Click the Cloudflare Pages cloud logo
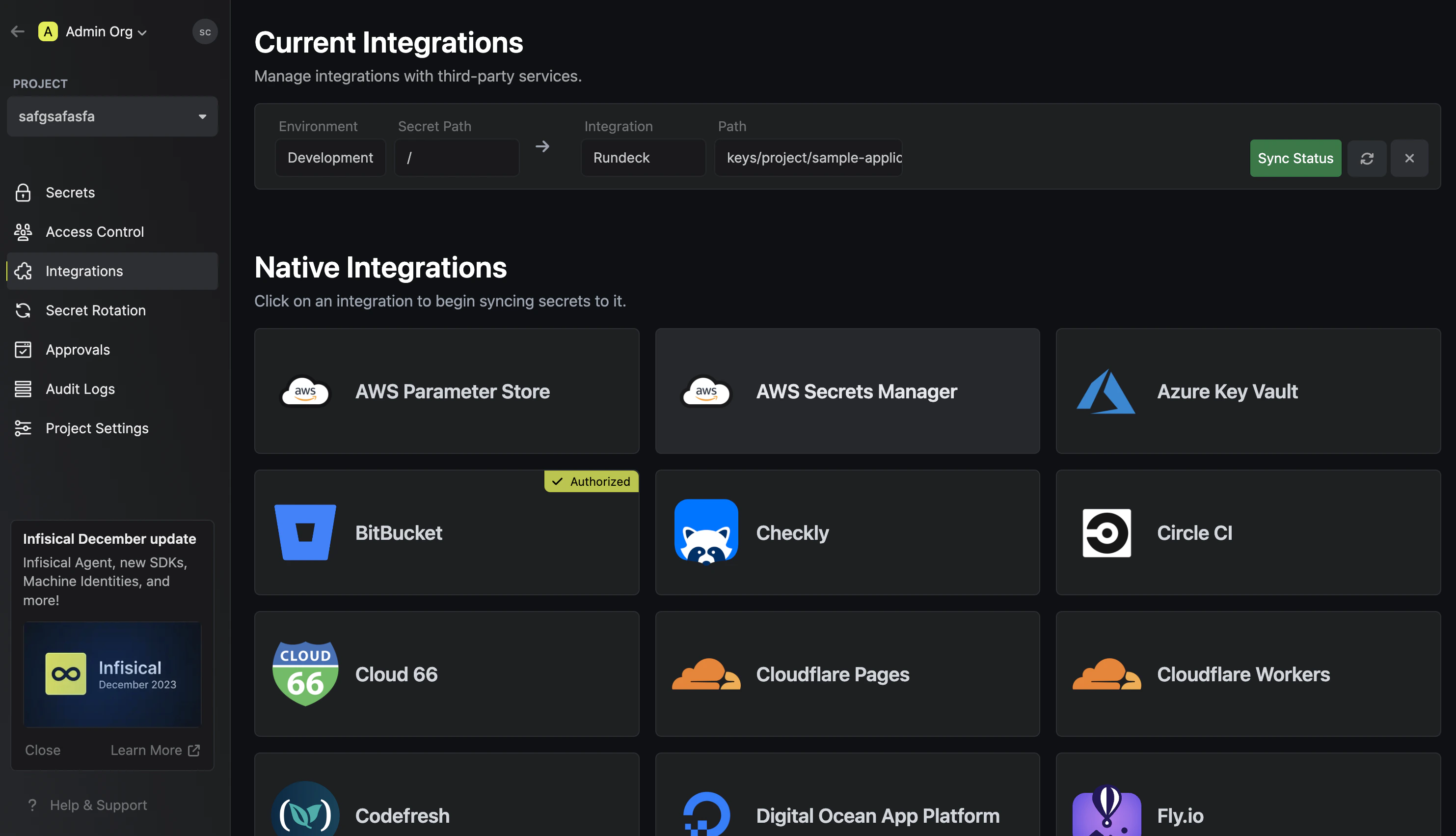Viewport: 1456px width, 836px height. pos(706,674)
